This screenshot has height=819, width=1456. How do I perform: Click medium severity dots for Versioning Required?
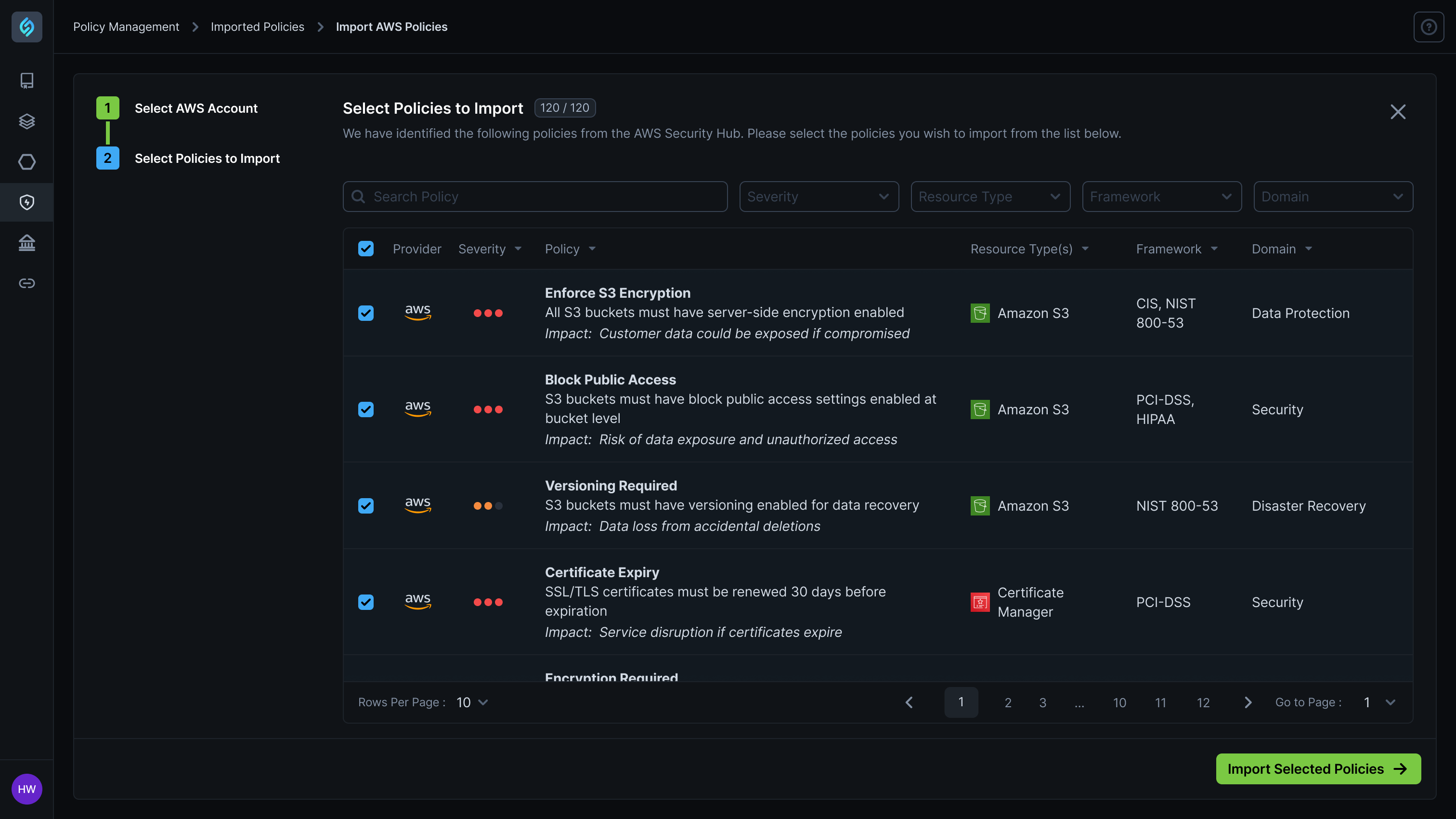click(488, 506)
